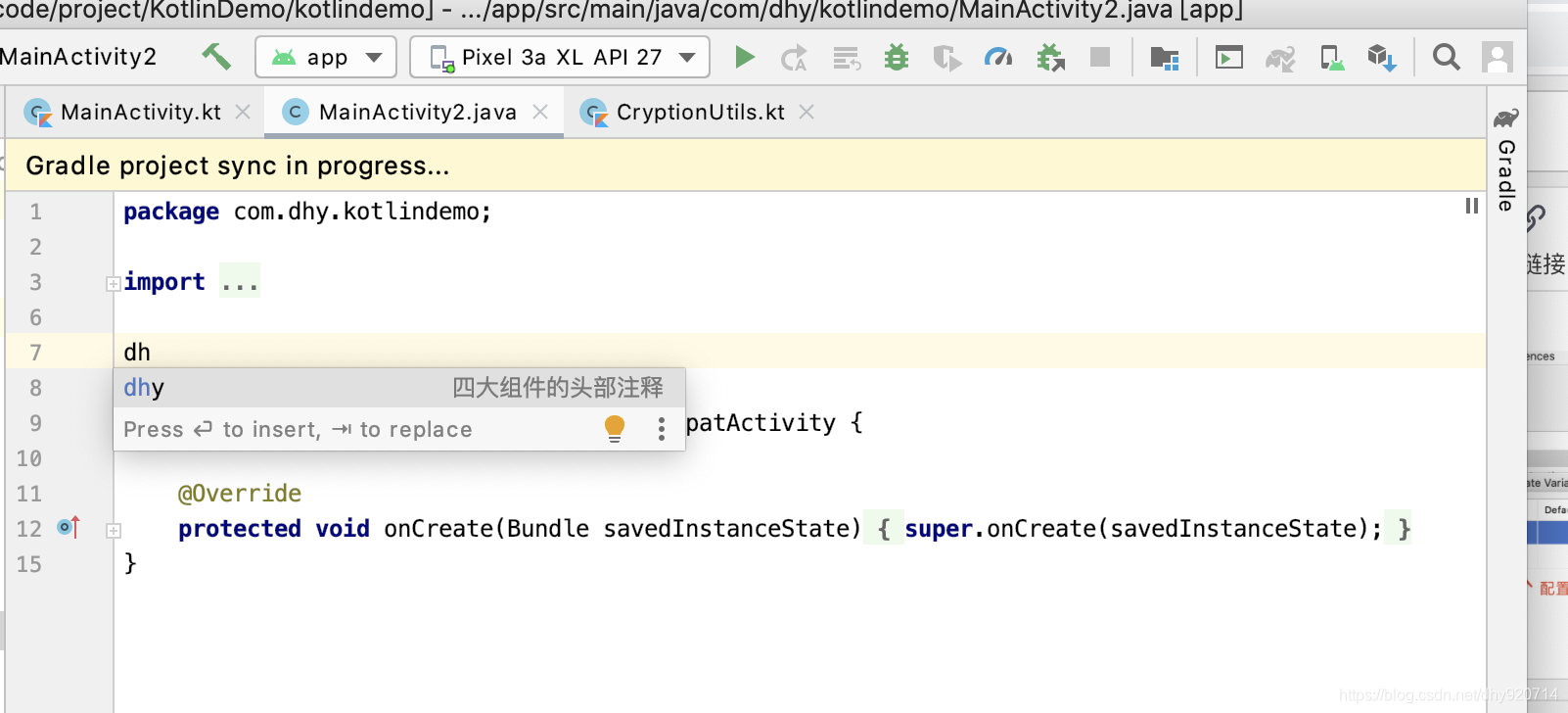Image resolution: width=1568 pixels, height=713 pixels.
Task: Click the pause inspection icon in editor corner
Action: pos(1471,206)
